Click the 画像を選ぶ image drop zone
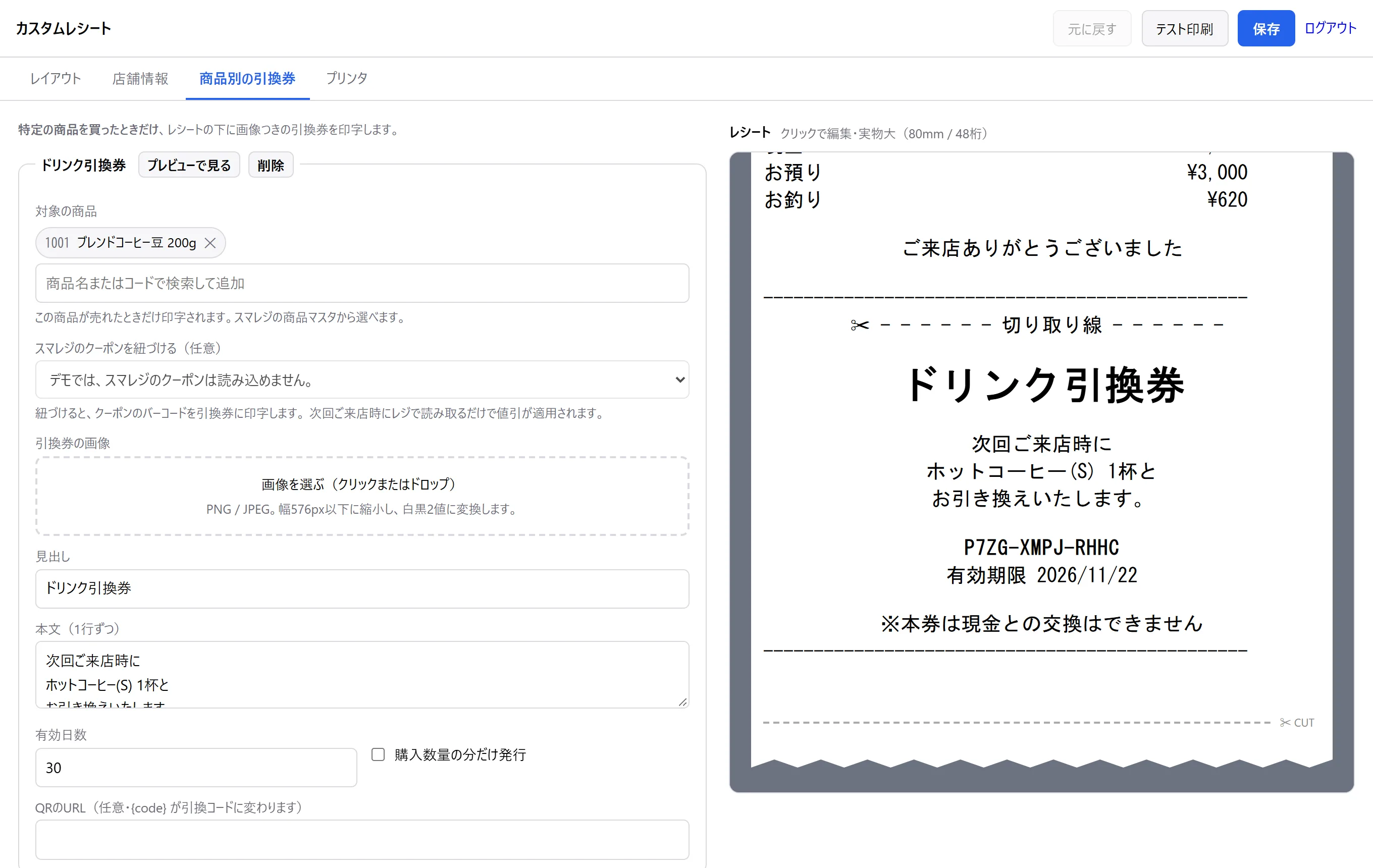 [x=362, y=496]
